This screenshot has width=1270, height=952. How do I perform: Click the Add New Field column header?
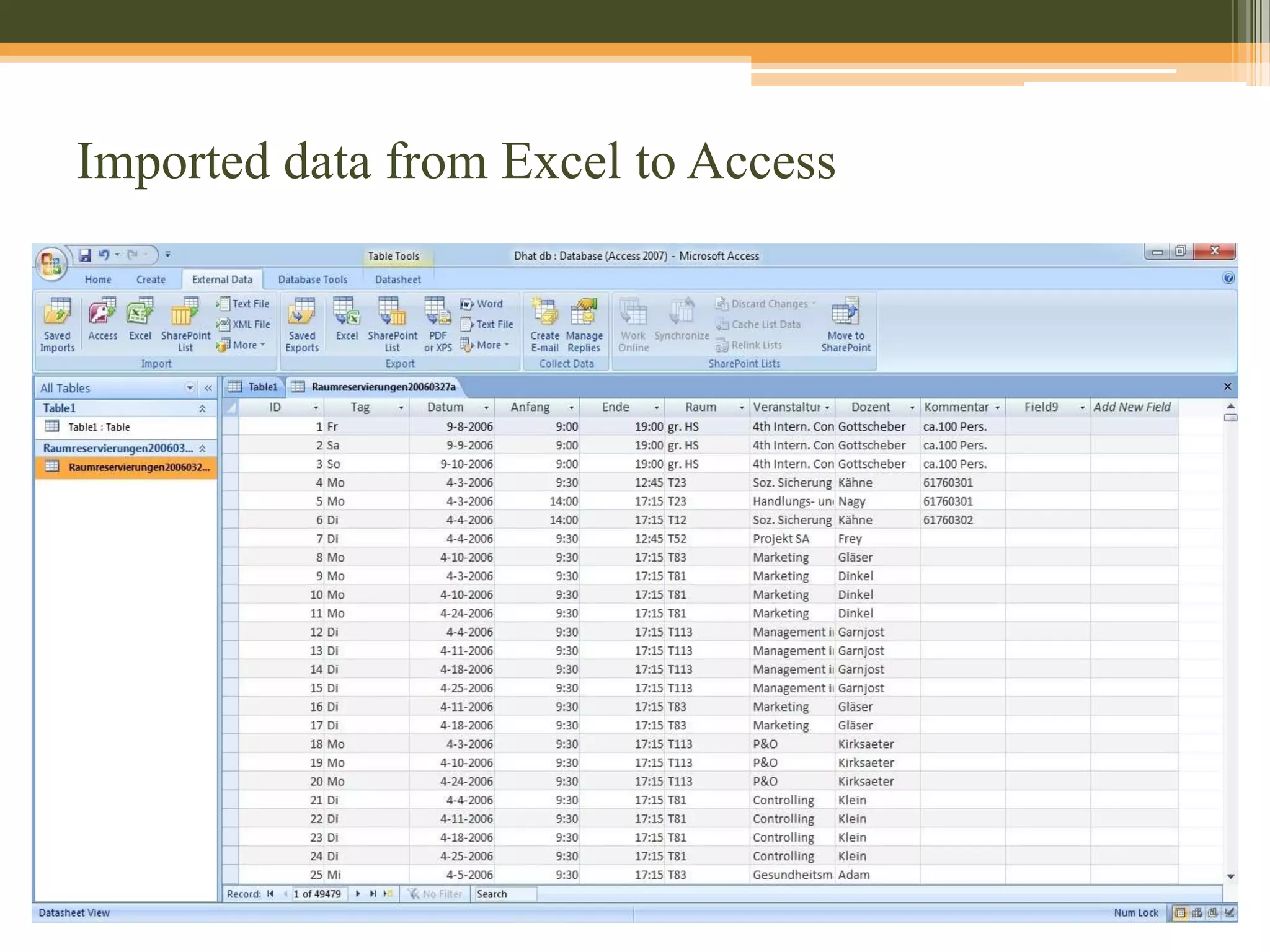[x=1132, y=407]
